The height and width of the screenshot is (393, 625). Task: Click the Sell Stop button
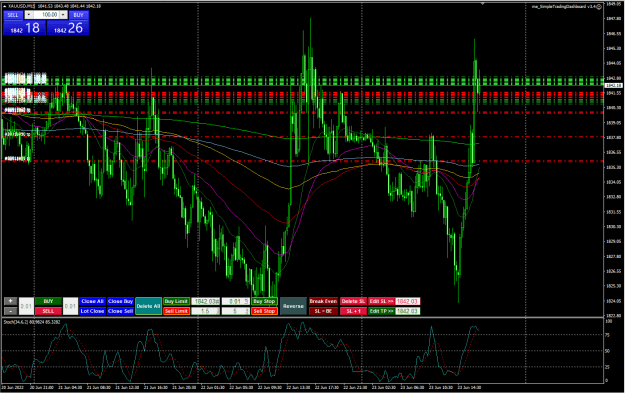pos(264,311)
